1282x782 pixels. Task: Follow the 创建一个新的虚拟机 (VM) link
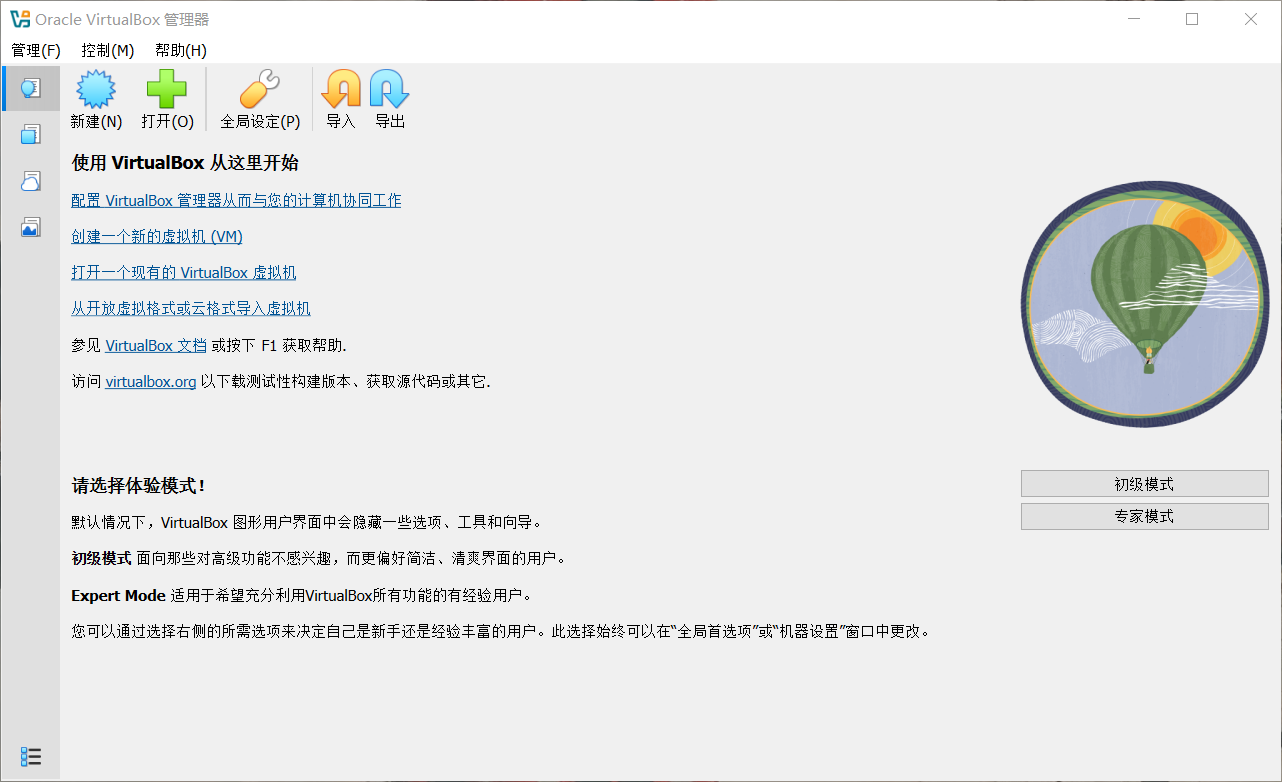[x=157, y=237]
